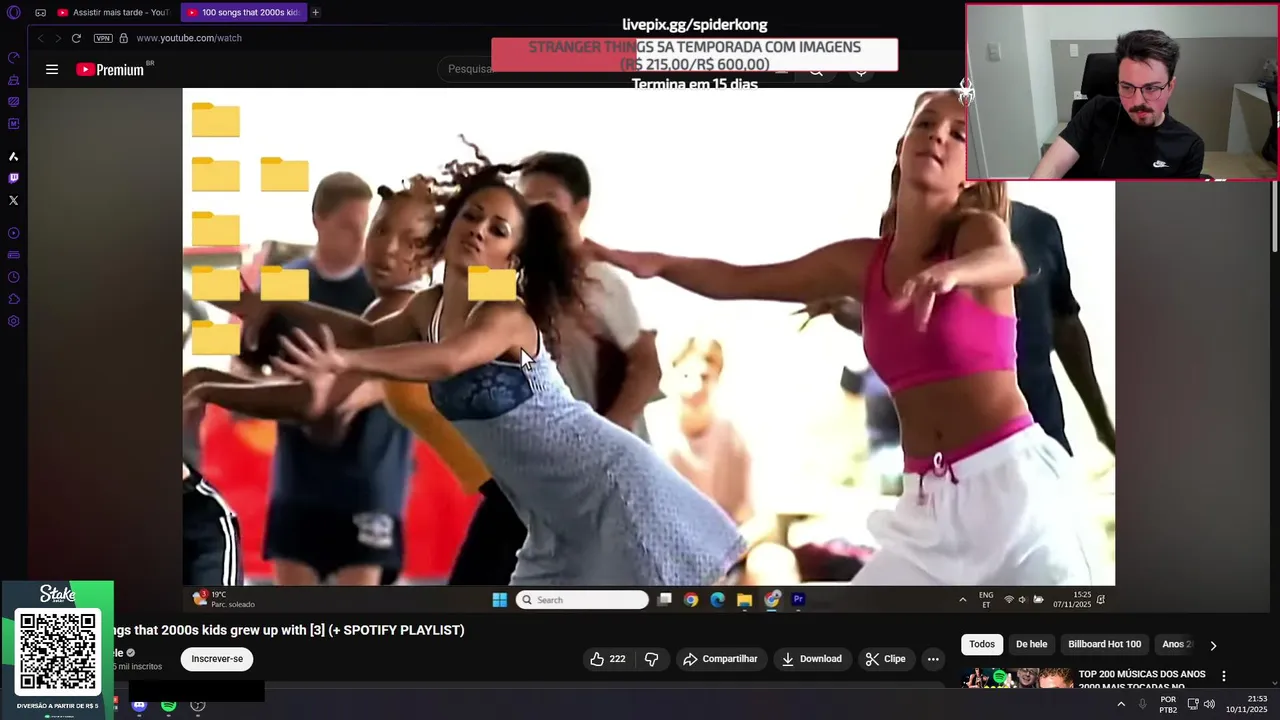Click the page vertical scrollbar
Viewport: 1280px width, 720px height.
(x=1275, y=215)
